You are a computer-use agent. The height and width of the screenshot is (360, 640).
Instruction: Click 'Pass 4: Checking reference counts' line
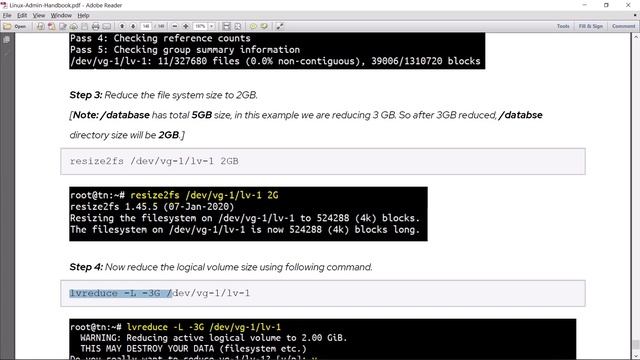[x=160, y=38]
